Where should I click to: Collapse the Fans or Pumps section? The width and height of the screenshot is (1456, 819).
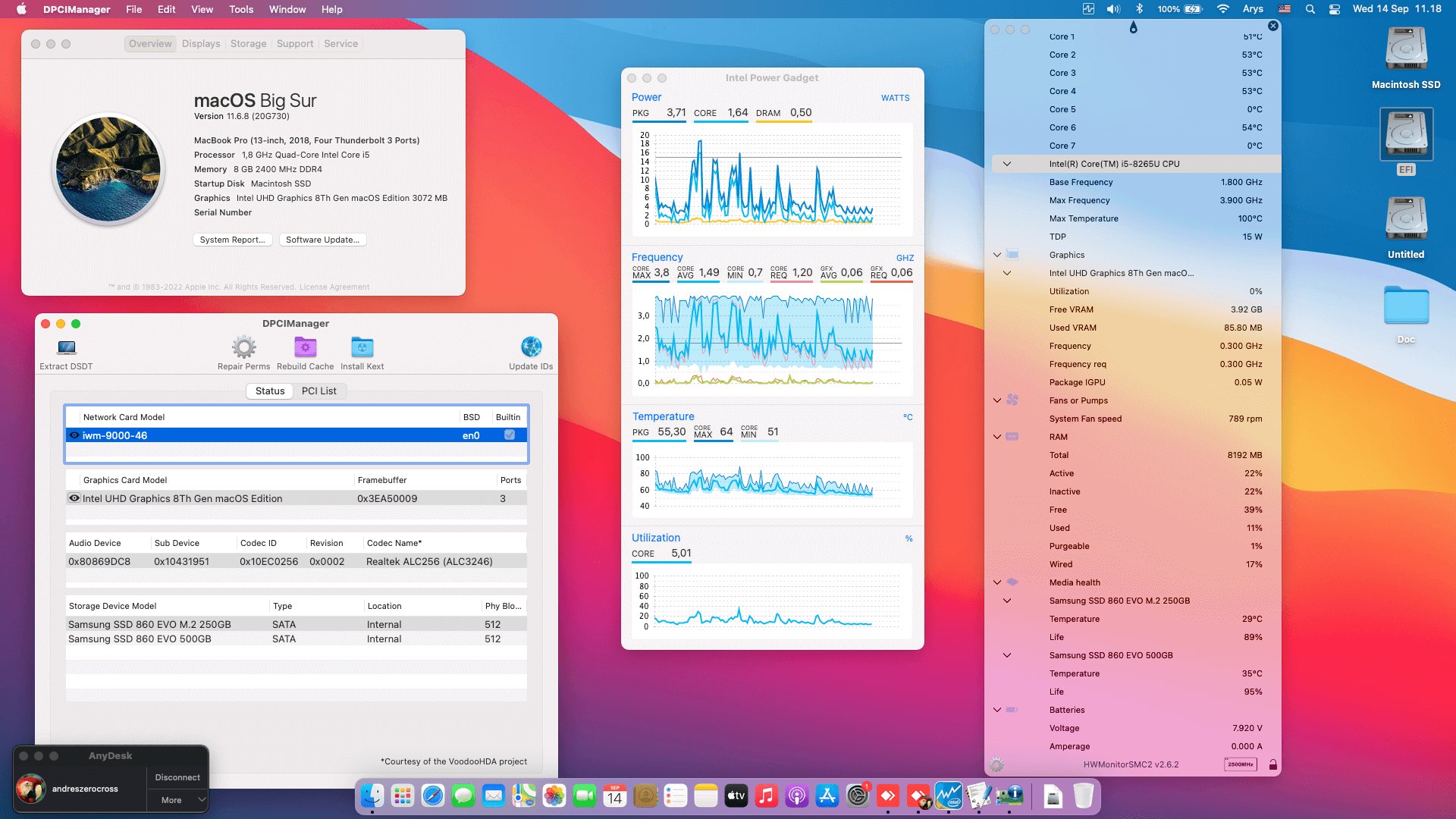997,400
